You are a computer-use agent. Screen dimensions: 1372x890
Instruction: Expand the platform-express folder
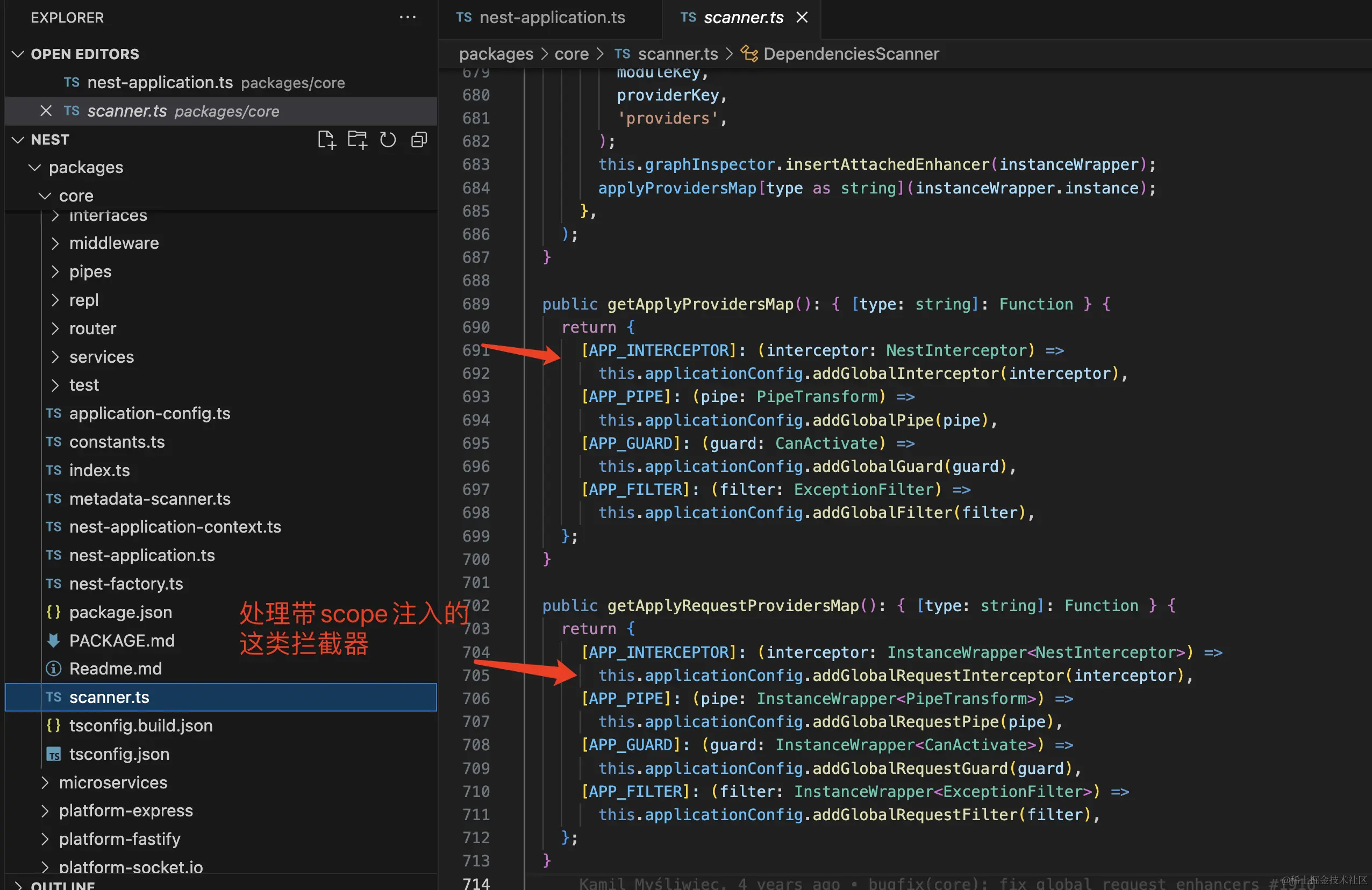45,810
